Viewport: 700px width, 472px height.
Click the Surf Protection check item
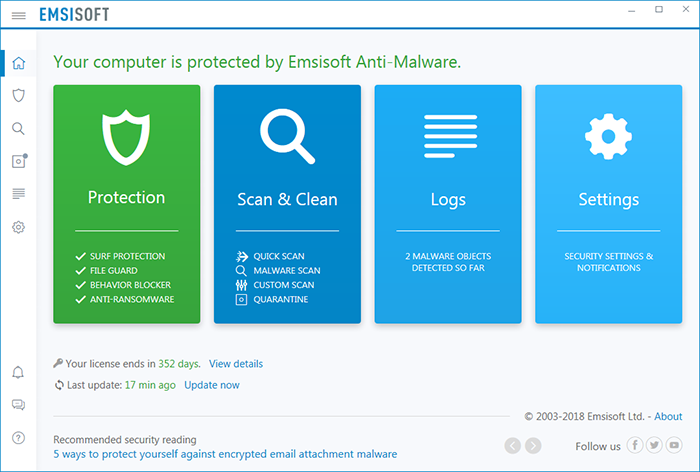[120, 256]
